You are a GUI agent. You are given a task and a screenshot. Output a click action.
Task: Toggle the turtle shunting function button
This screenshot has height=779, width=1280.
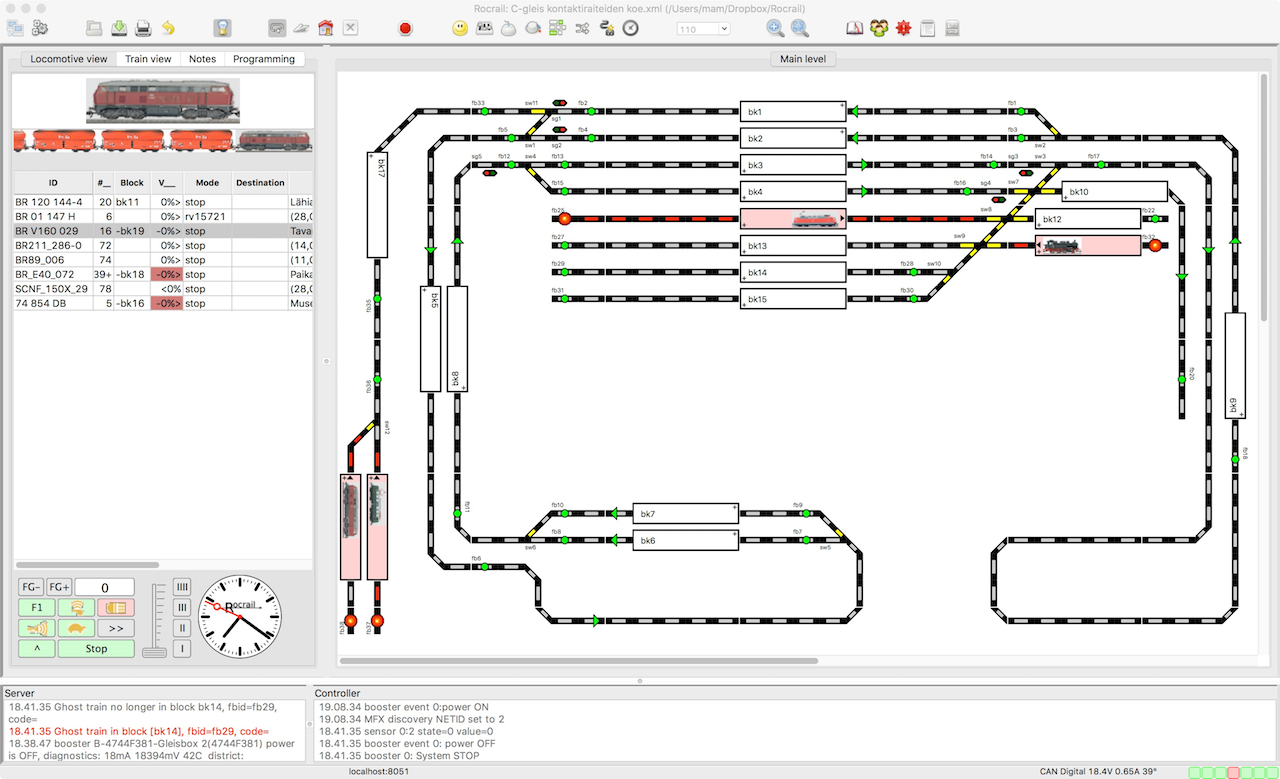point(76,628)
